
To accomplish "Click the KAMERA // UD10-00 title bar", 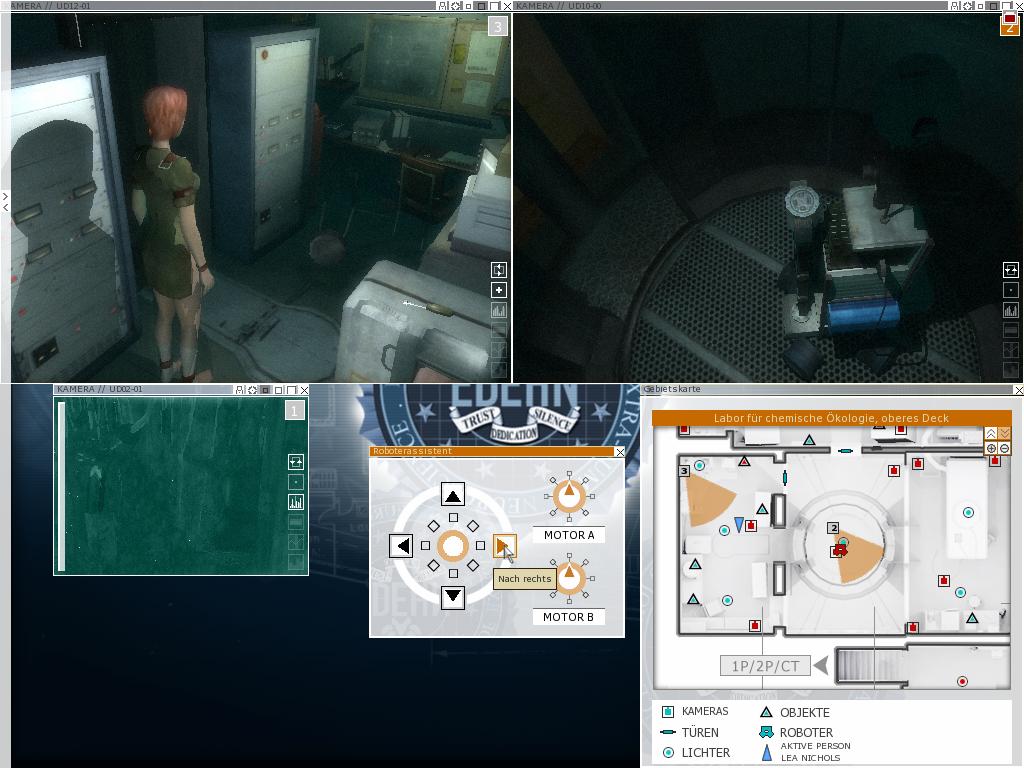I will click(x=731, y=6).
